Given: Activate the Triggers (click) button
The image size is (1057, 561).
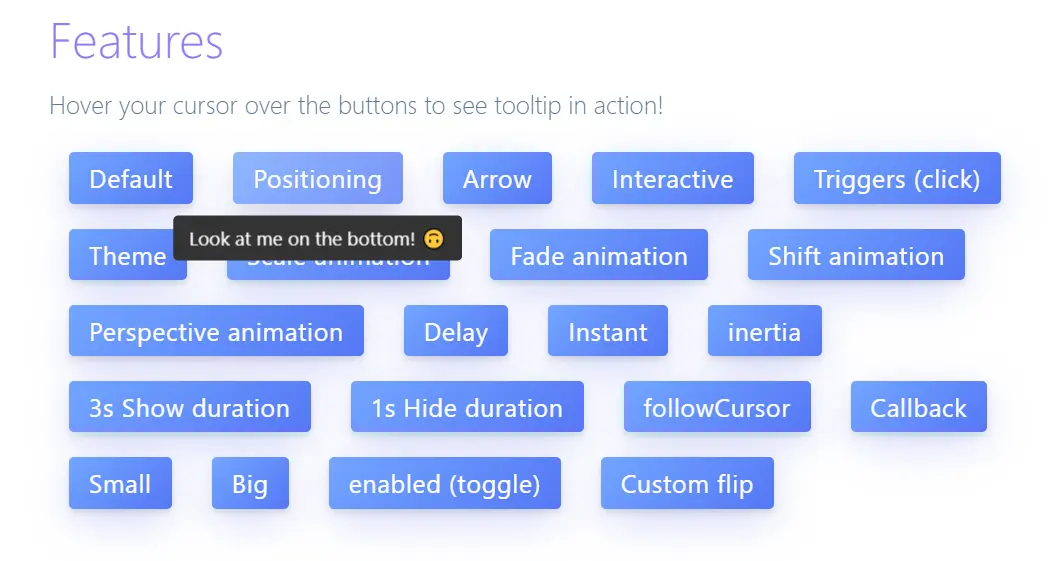Looking at the screenshot, I should coord(897,179).
